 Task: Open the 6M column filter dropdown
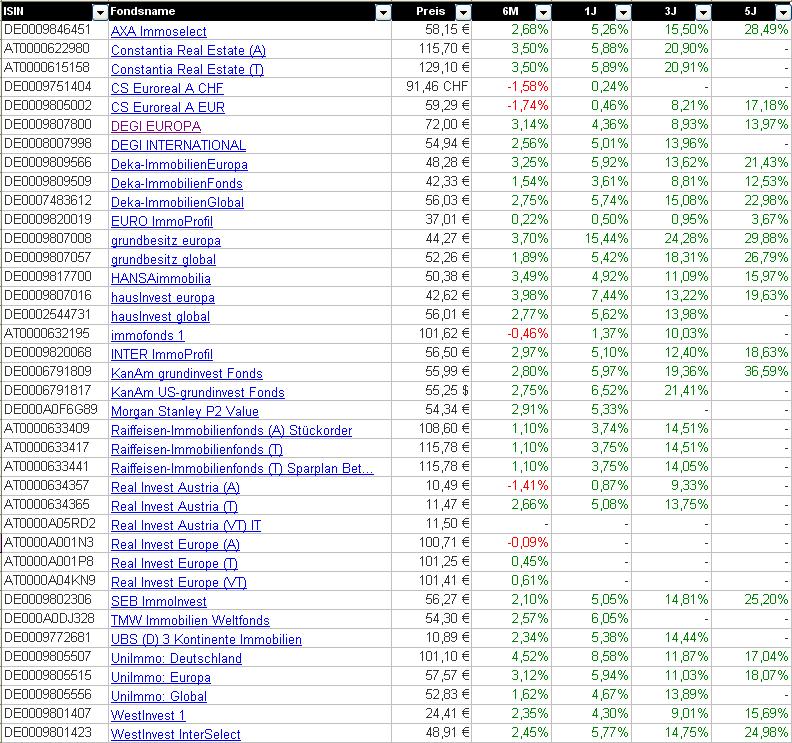point(543,12)
